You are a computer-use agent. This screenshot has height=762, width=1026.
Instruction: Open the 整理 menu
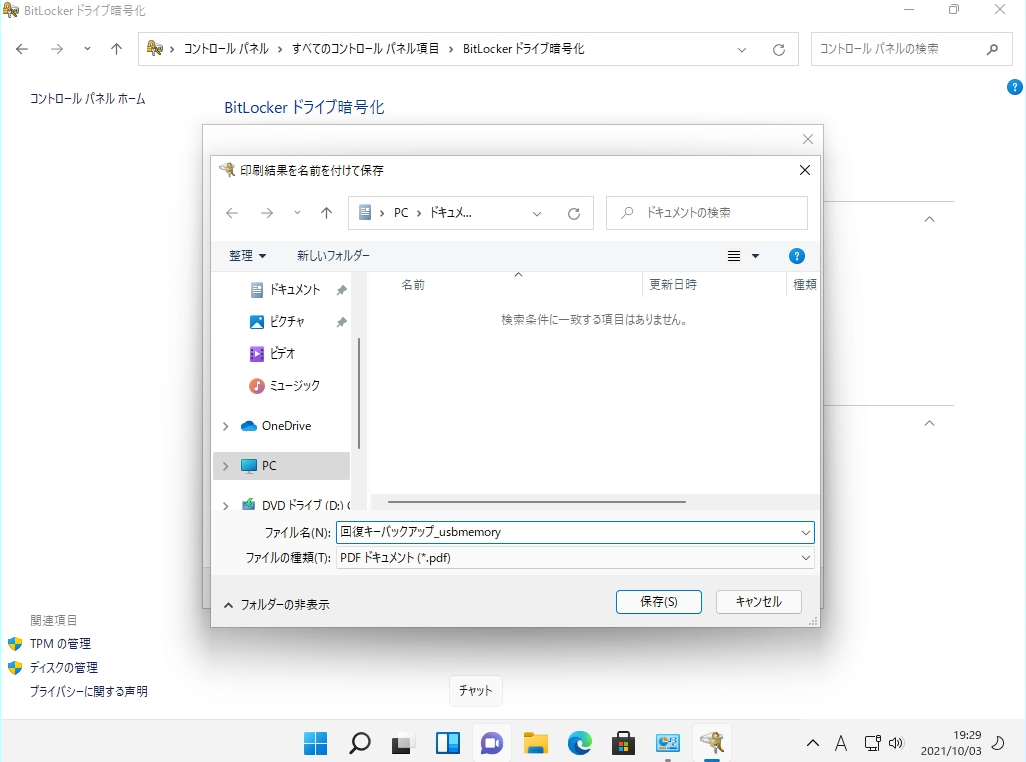pyautogui.click(x=247, y=256)
